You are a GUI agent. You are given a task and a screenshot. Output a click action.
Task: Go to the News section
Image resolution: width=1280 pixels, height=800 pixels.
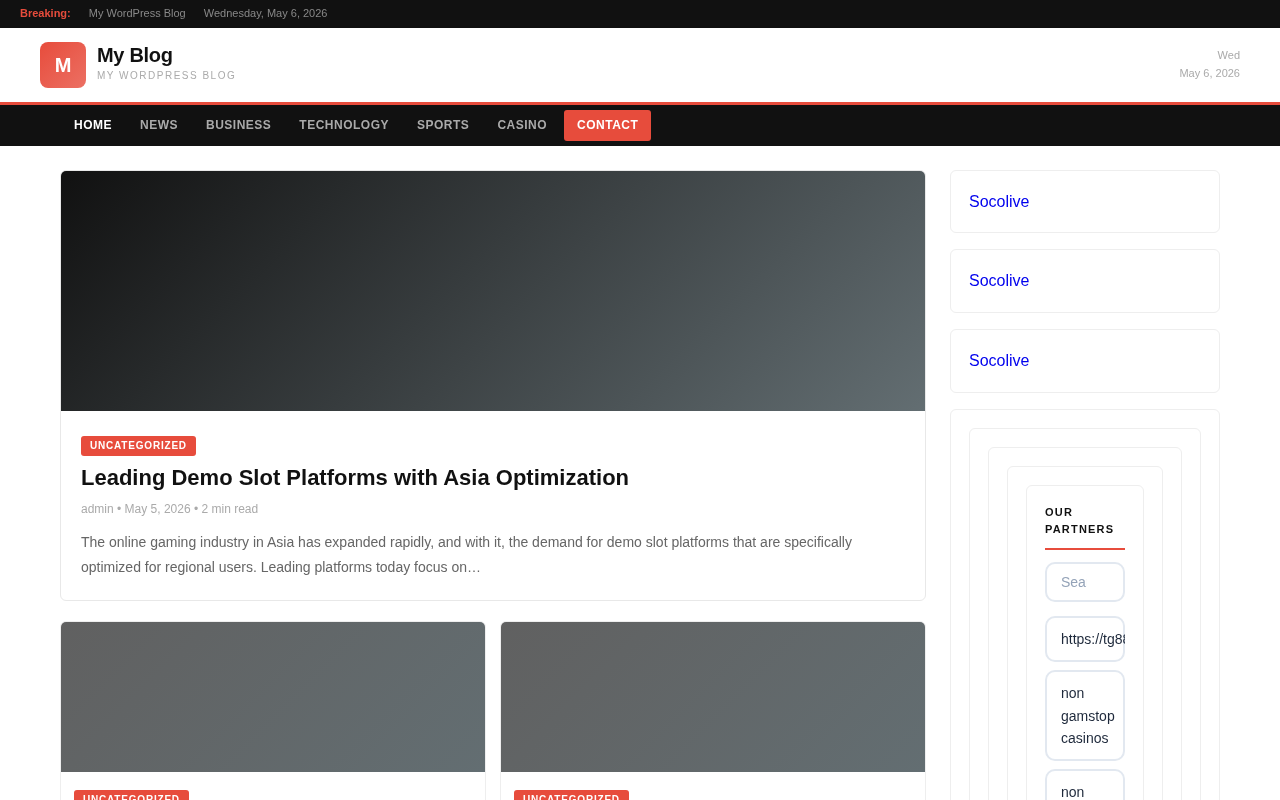pos(159,125)
